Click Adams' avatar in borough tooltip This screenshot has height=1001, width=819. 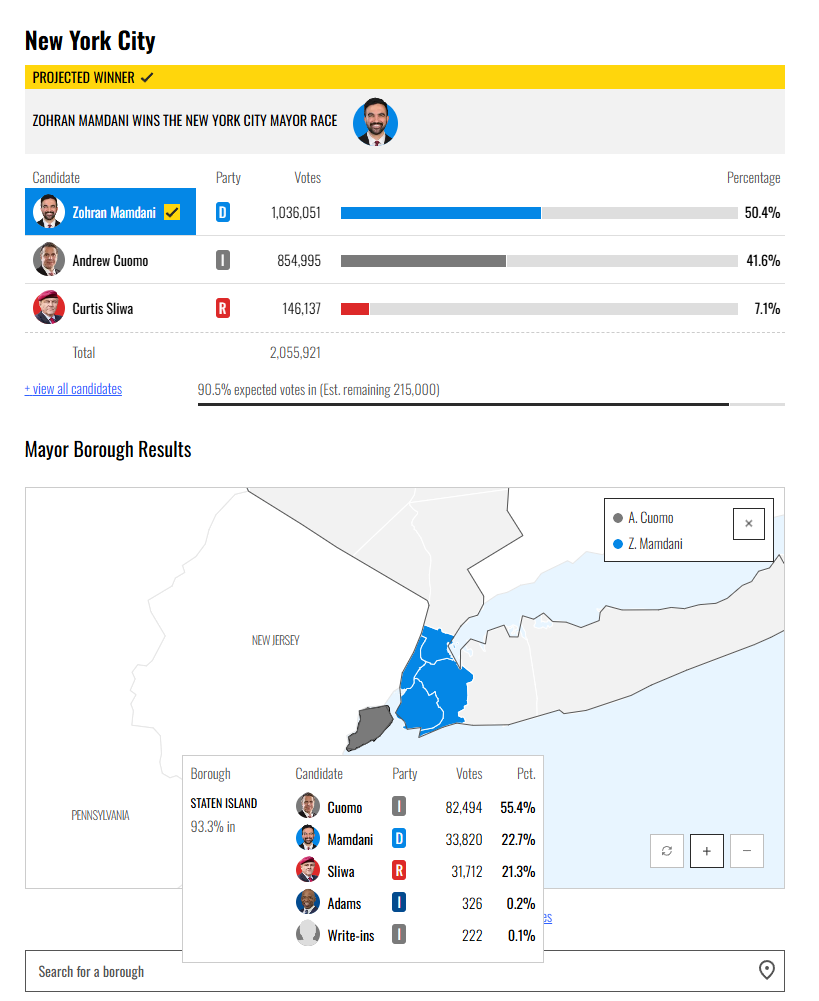click(x=308, y=903)
